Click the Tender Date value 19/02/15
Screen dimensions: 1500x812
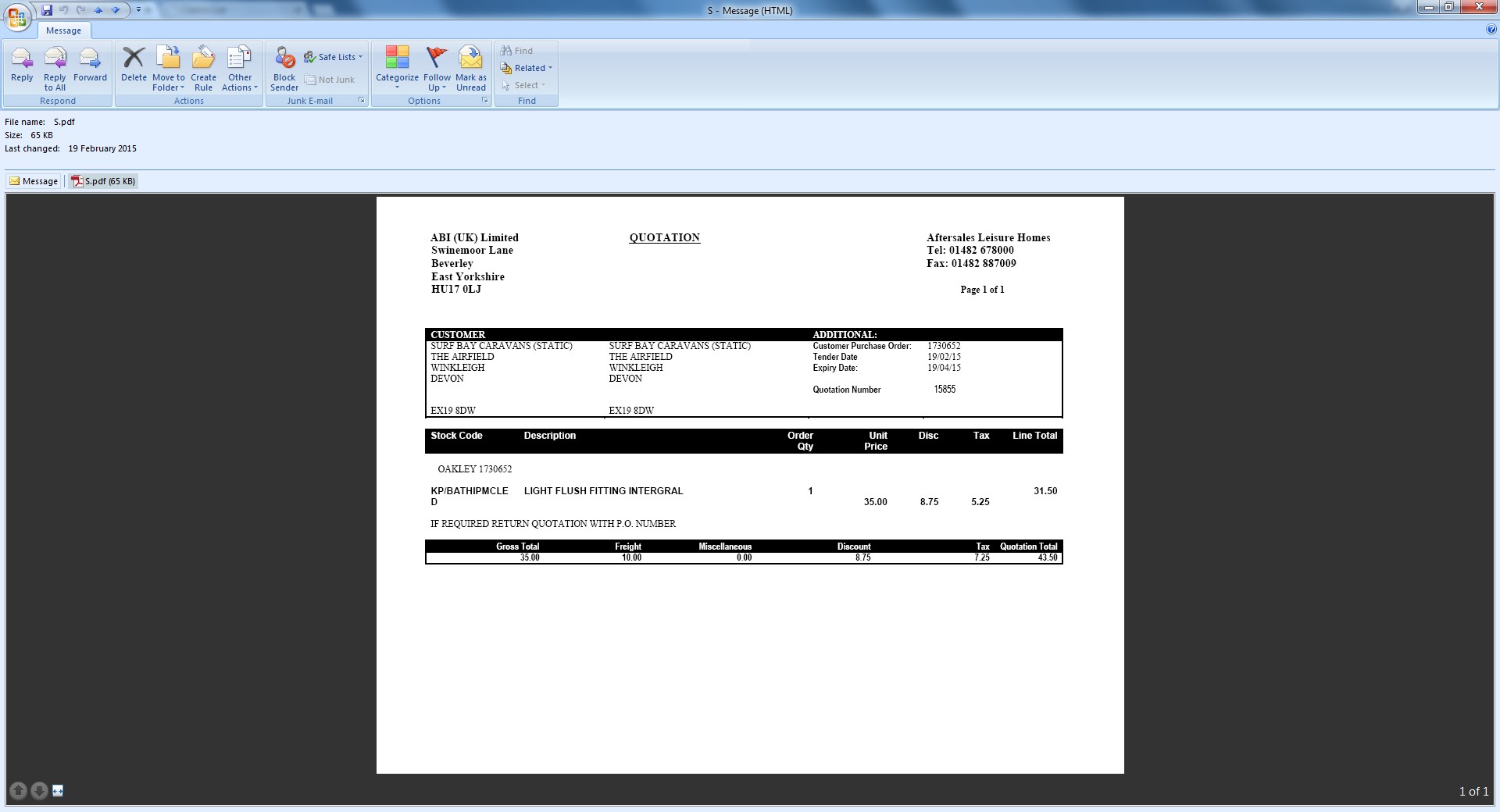click(944, 357)
